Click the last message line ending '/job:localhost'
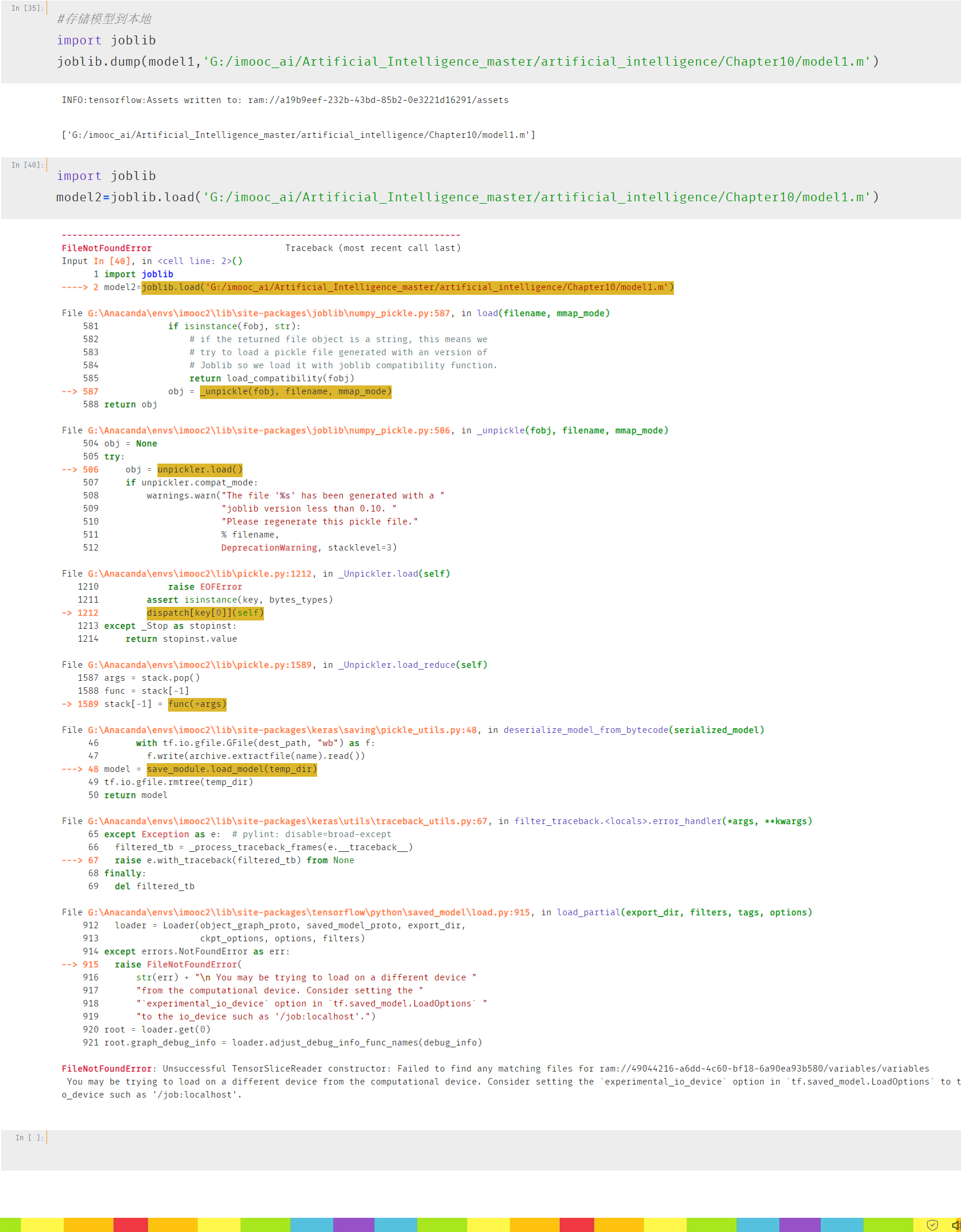 click(x=151, y=1095)
